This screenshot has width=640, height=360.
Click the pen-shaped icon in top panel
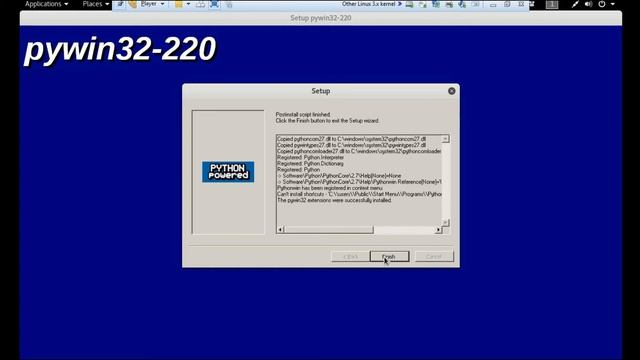(575, 4)
